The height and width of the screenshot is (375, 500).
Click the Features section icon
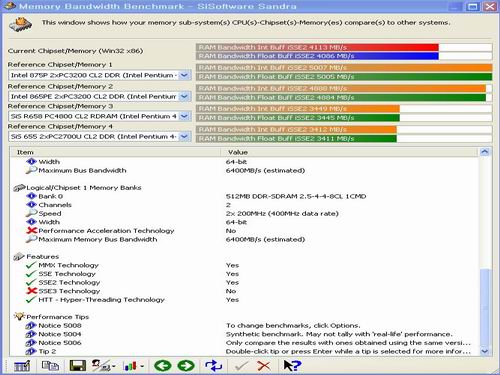click(19, 256)
